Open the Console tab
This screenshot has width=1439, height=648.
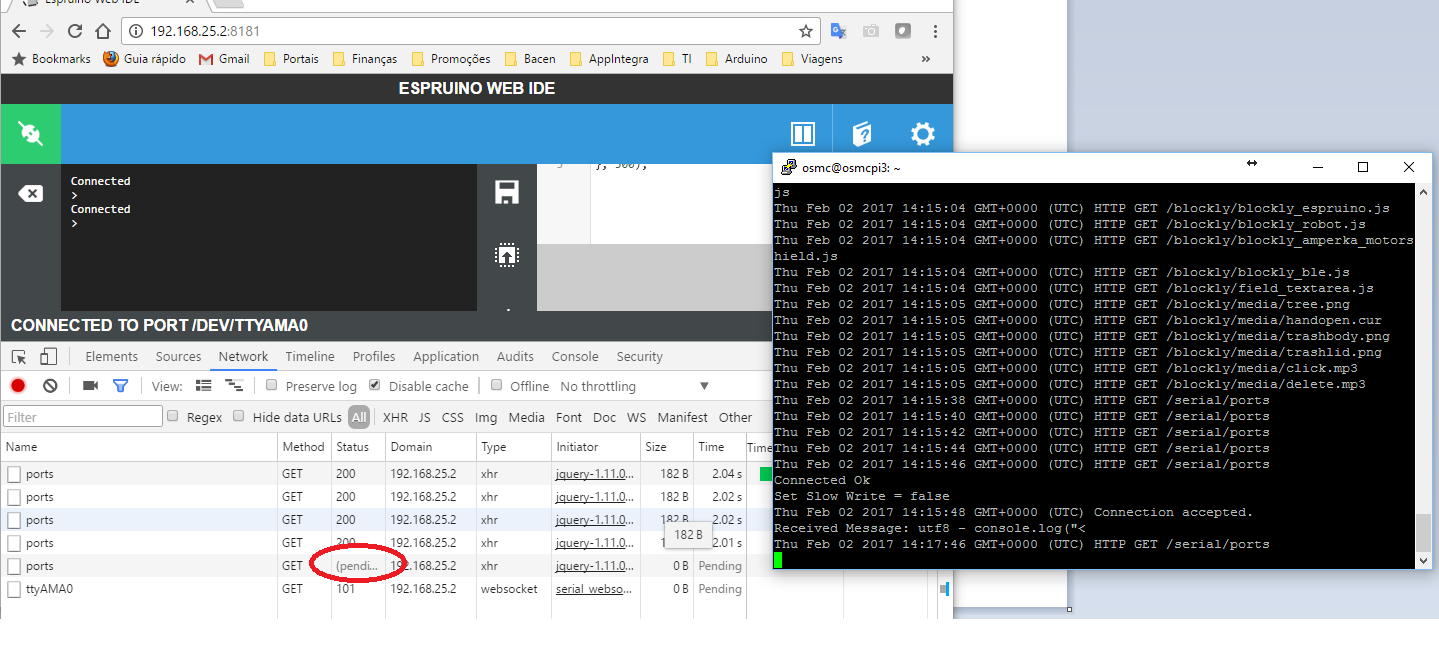click(575, 357)
